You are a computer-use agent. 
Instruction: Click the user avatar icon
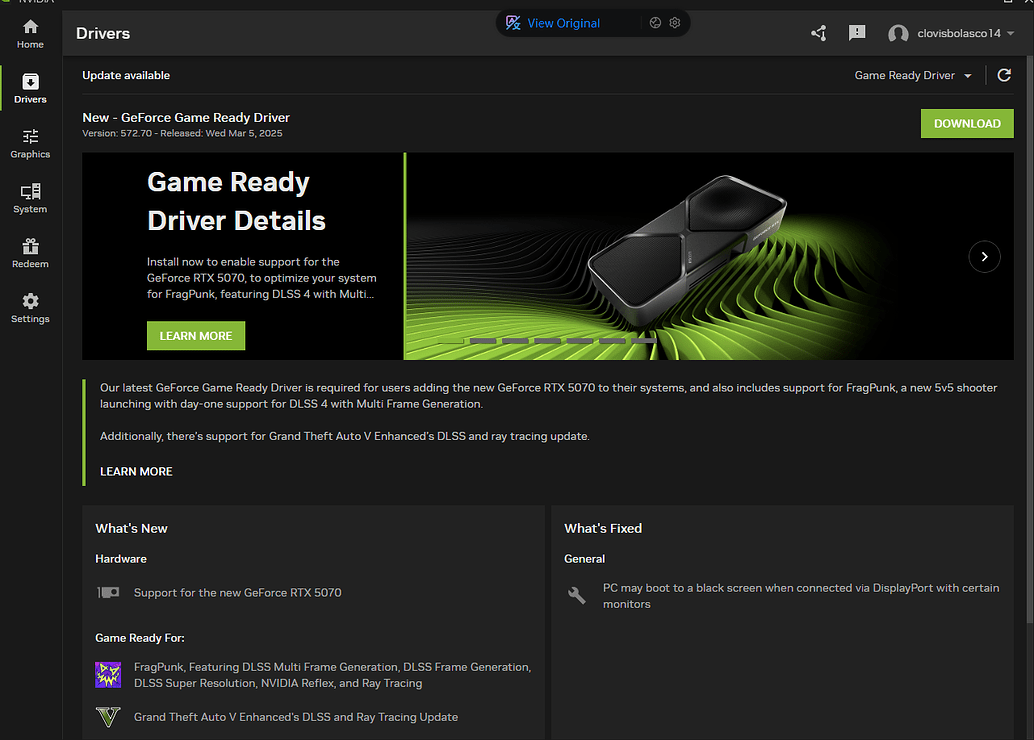tap(897, 34)
